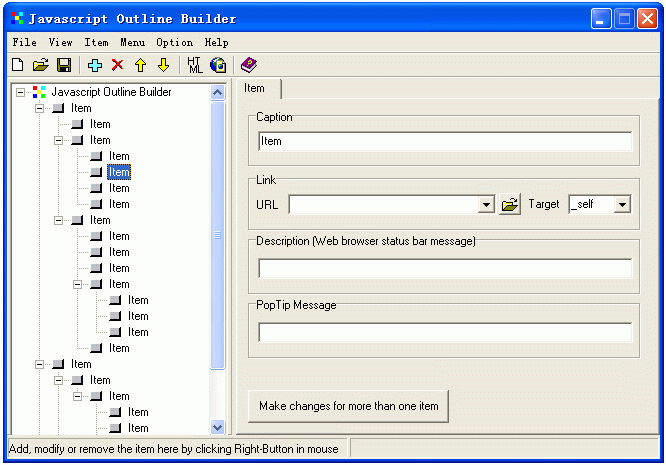Open a file with the folder toolbar icon
666x465 pixels.
41,65
